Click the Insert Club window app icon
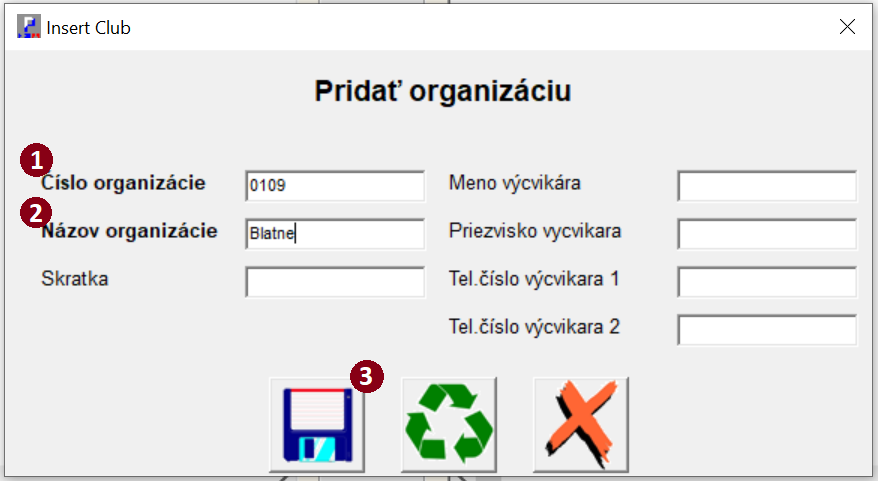 pyautogui.click(x=29, y=26)
